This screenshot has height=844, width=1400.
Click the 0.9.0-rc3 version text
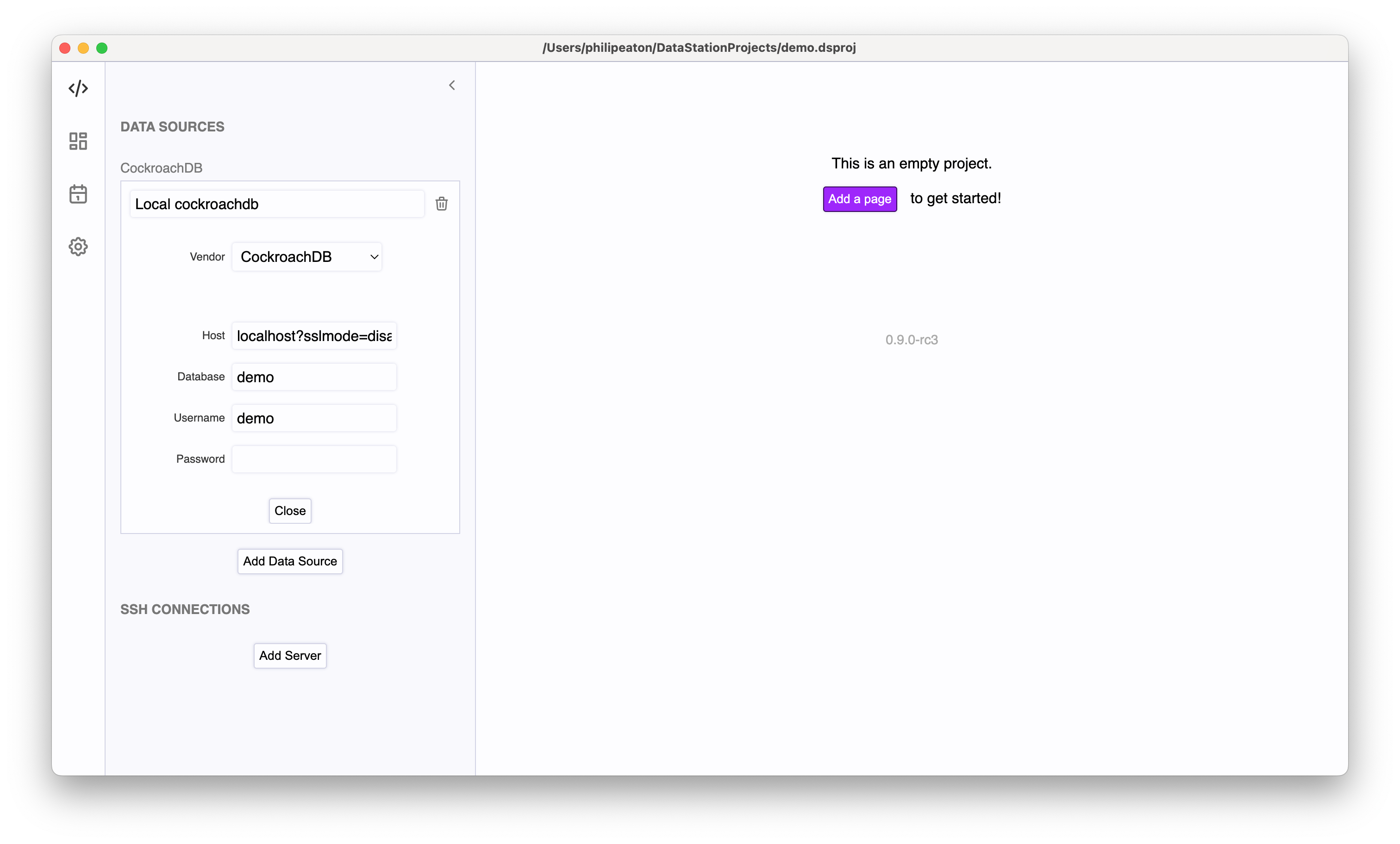point(912,340)
